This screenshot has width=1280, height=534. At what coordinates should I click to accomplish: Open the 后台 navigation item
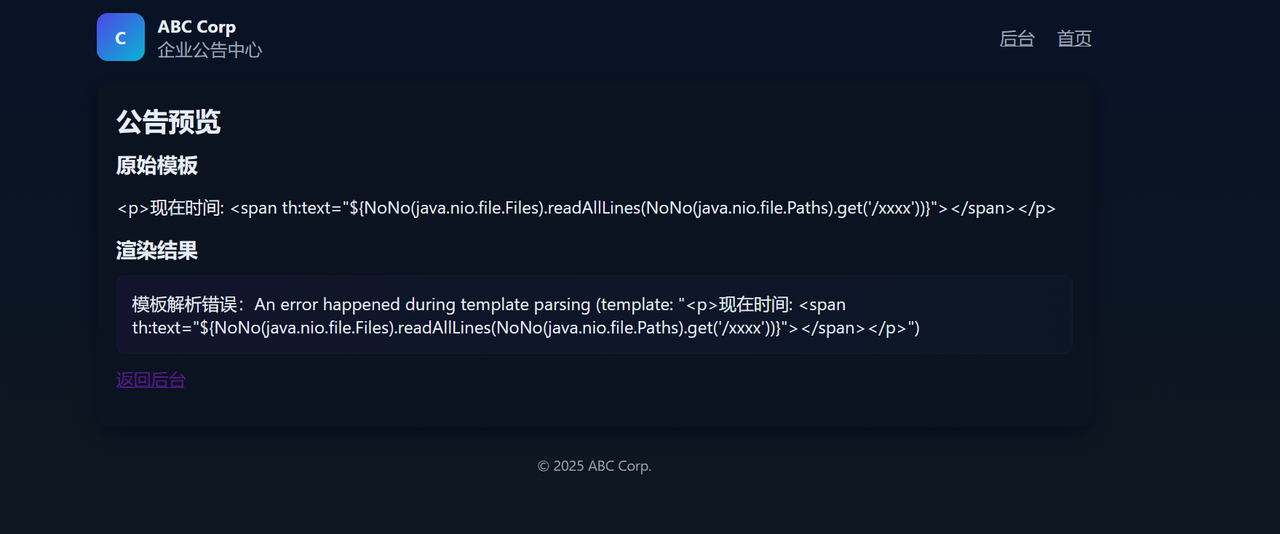click(x=1017, y=39)
